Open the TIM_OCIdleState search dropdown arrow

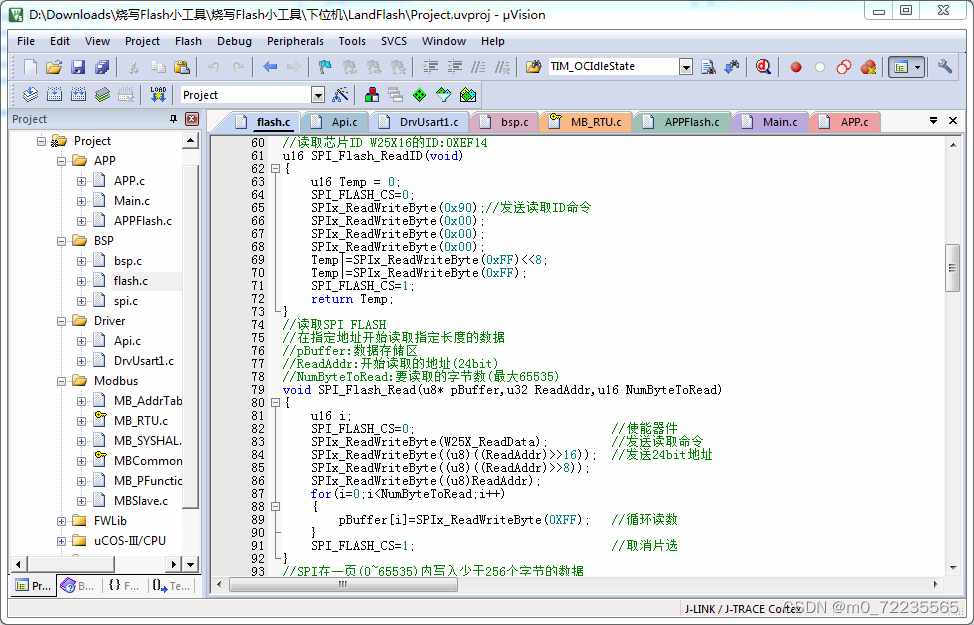click(x=686, y=66)
